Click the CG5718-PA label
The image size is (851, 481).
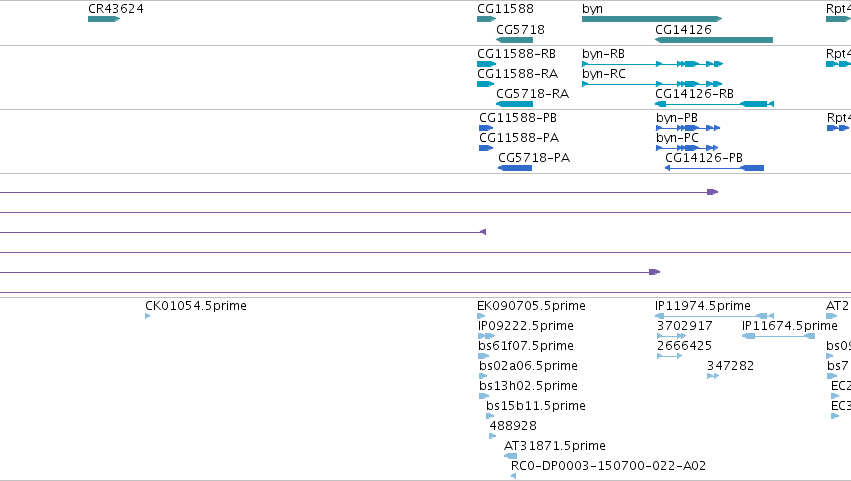(534, 158)
